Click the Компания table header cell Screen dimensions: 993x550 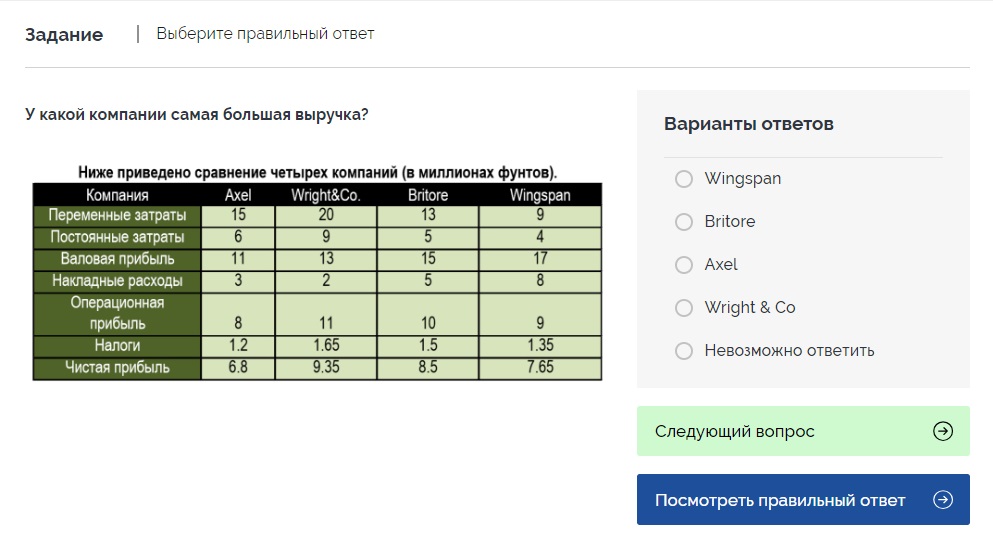pyautogui.click(x=117, y=195)
